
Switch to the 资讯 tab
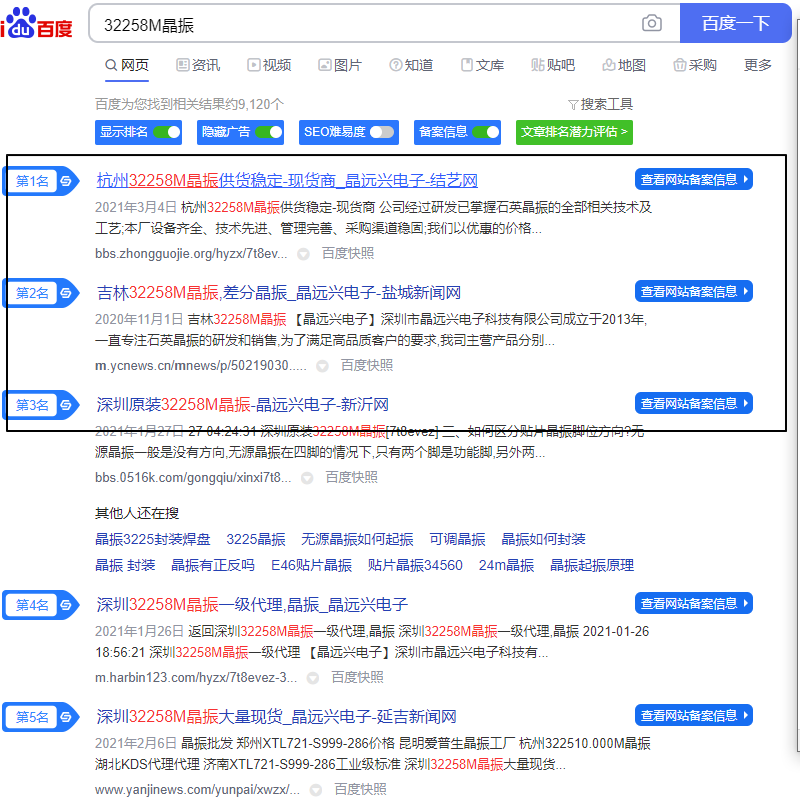(x=198, y=65)
